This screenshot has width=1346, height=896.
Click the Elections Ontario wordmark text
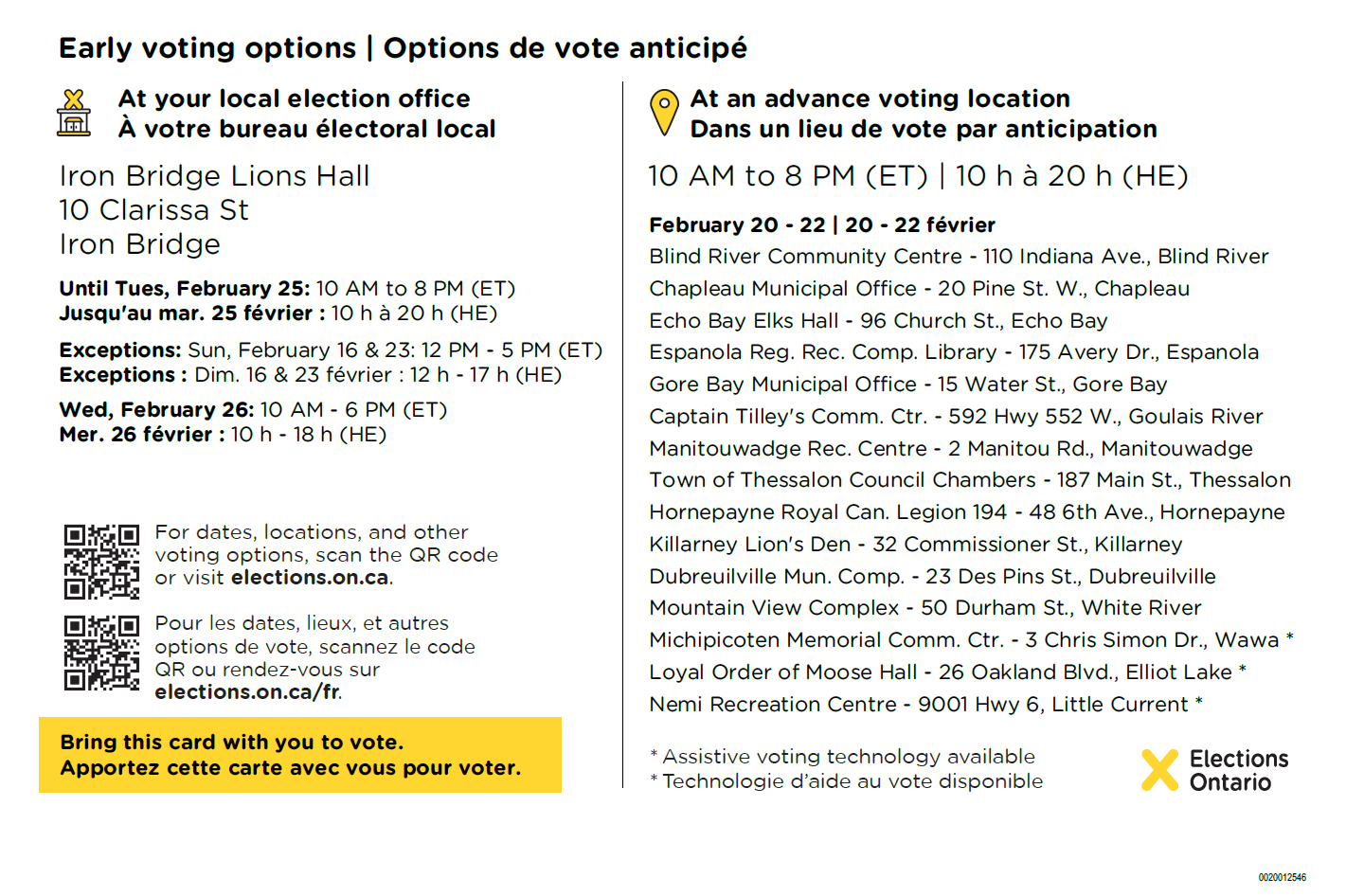point(1238,770)
